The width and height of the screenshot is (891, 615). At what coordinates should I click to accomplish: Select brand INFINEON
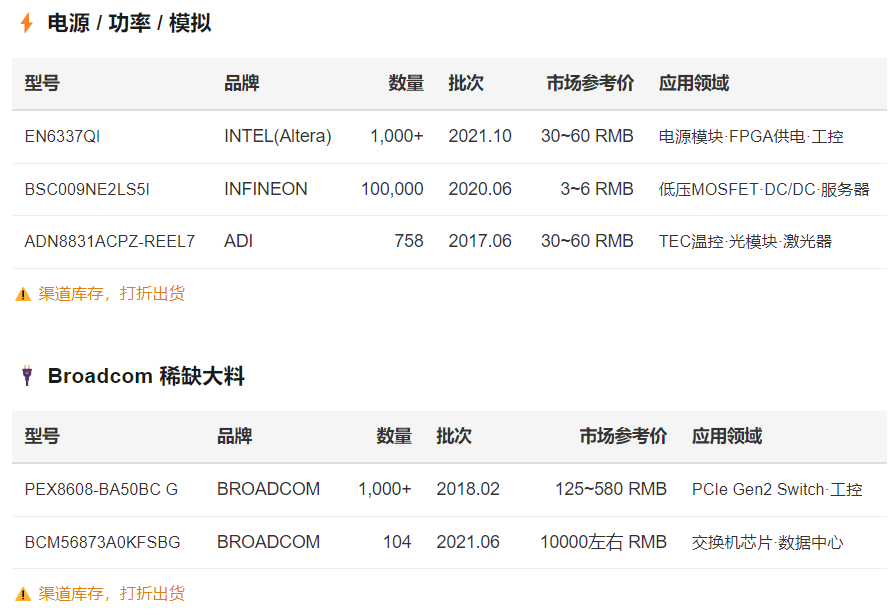(x=265, y=189)
